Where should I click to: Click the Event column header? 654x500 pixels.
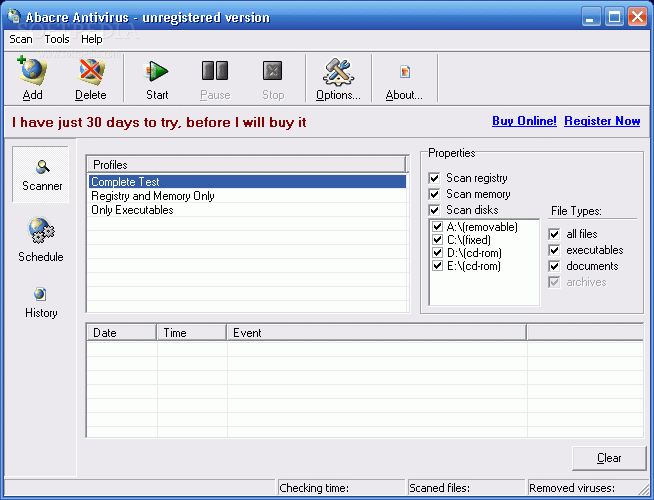pyautogui.click(x=377, y=333)
